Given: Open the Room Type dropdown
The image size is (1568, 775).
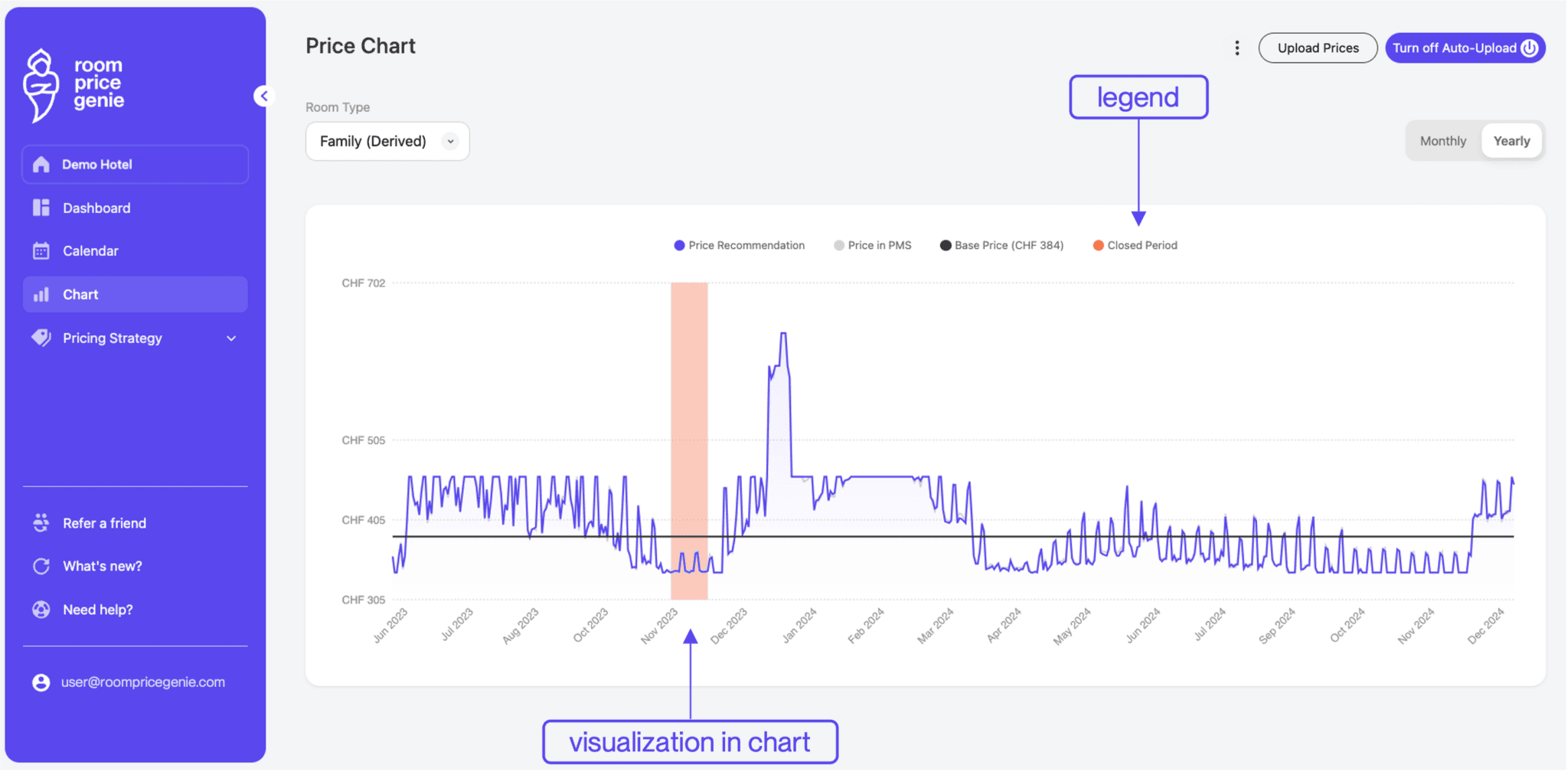Looking at the screenshot, I should [387, 141].
